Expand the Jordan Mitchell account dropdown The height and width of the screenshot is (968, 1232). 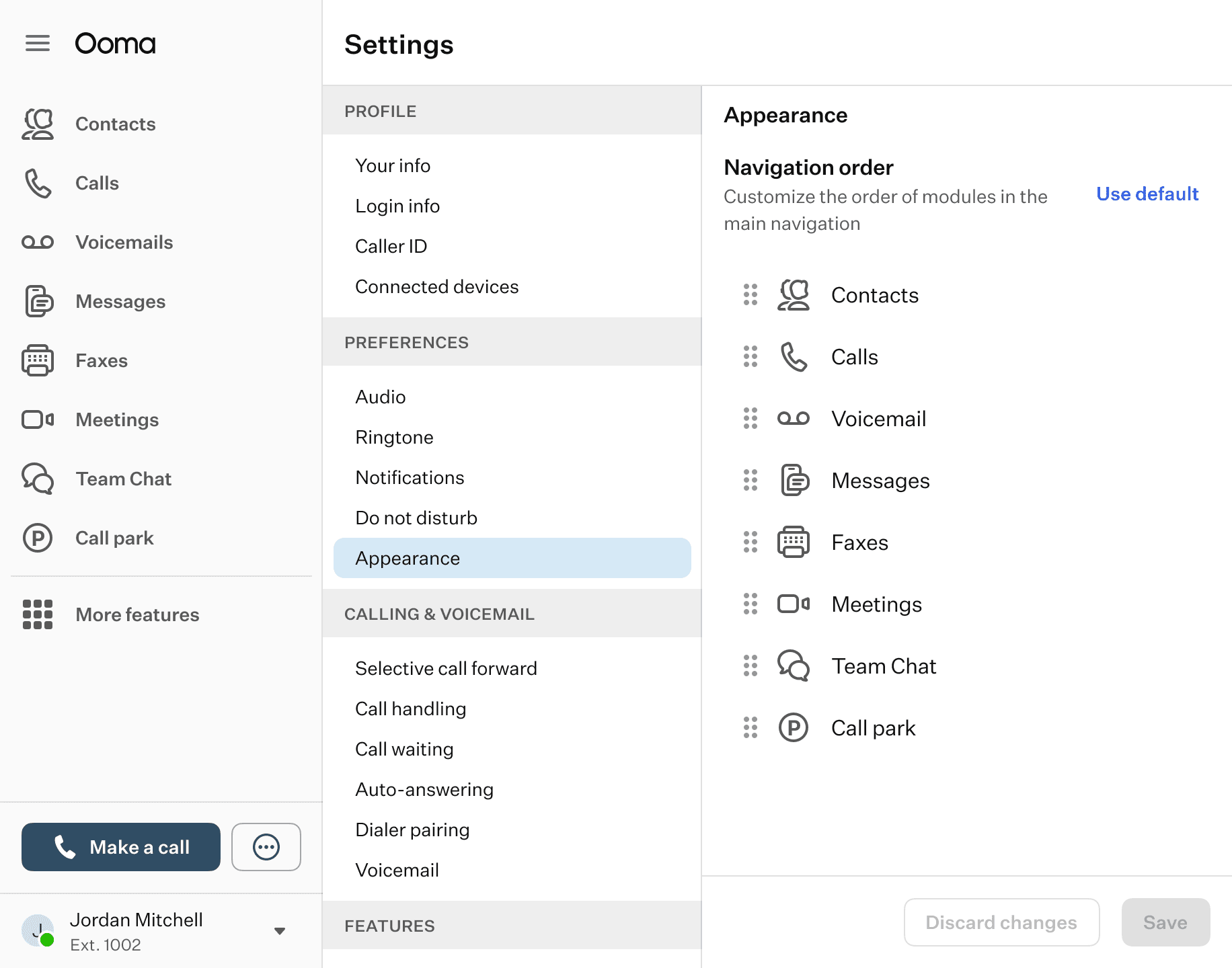point(280,931)
